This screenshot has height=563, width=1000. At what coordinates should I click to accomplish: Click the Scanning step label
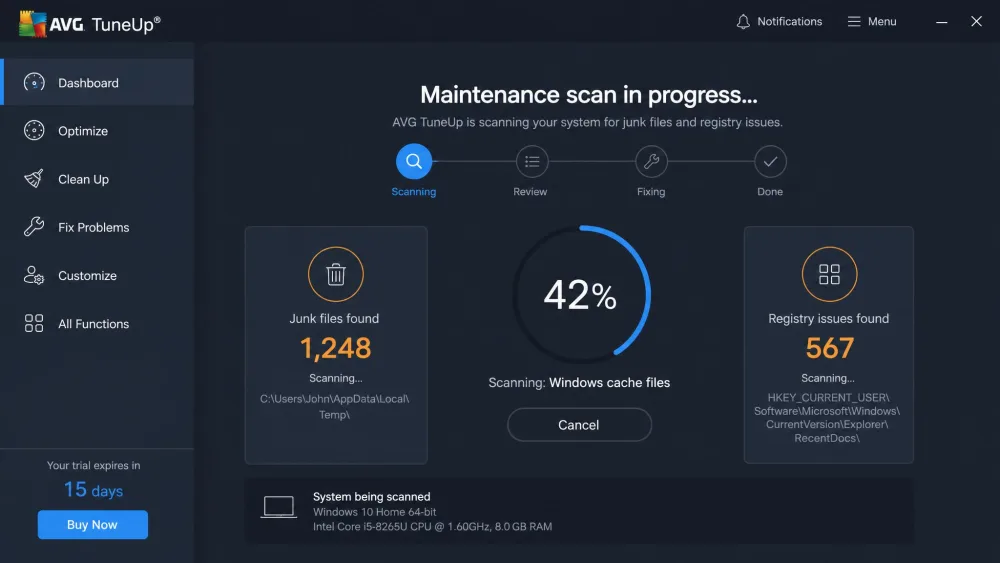pyautogui.click(x=414, y=191)
